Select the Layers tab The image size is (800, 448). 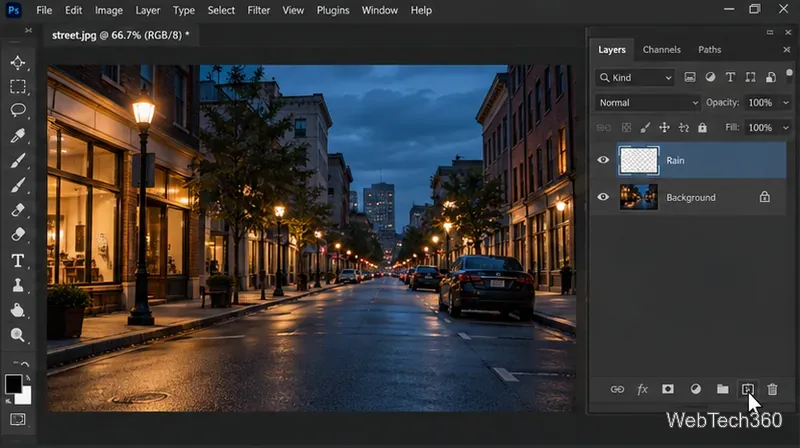612,49
